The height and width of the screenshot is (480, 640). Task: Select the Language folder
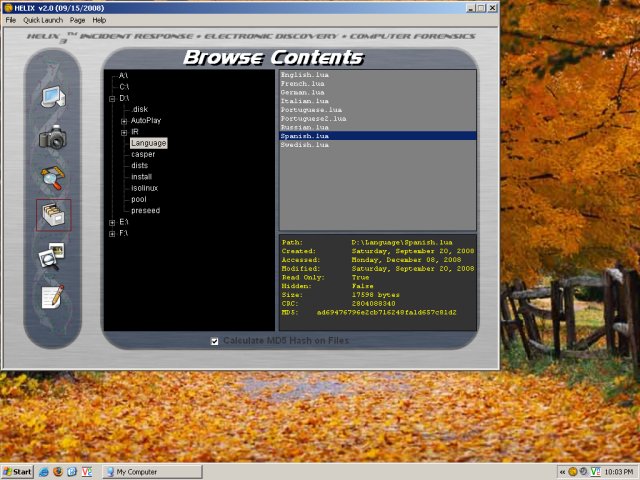(x=149, y=143)
